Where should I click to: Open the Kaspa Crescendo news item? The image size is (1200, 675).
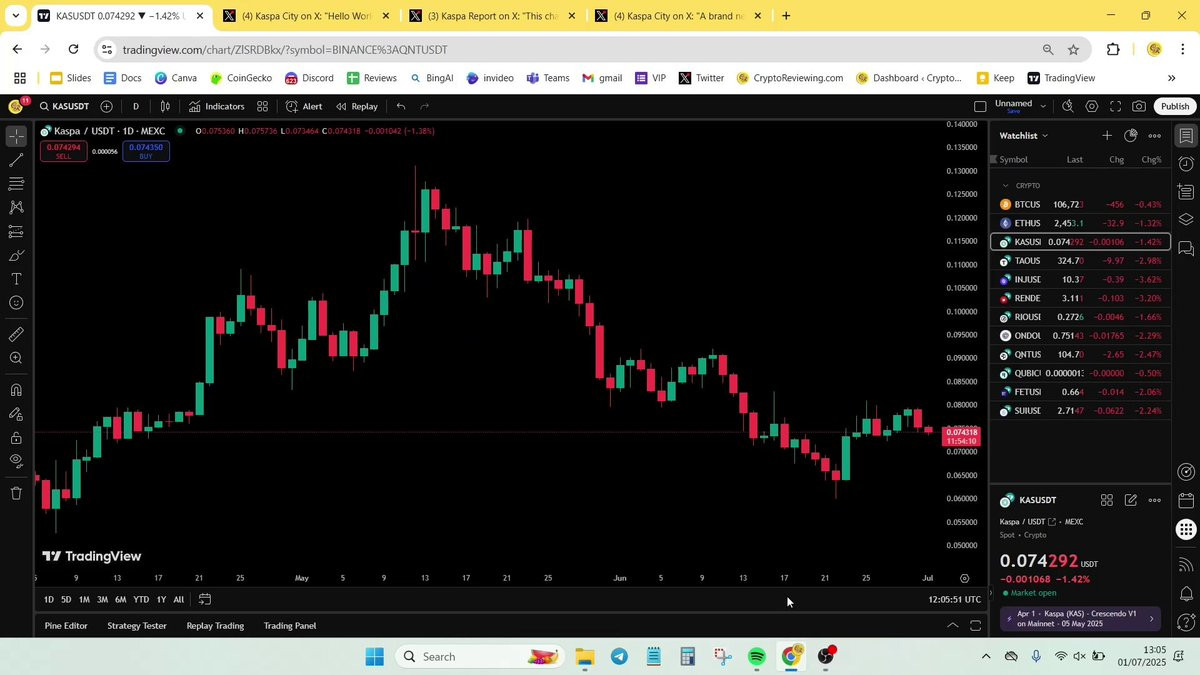point(1080,618)
